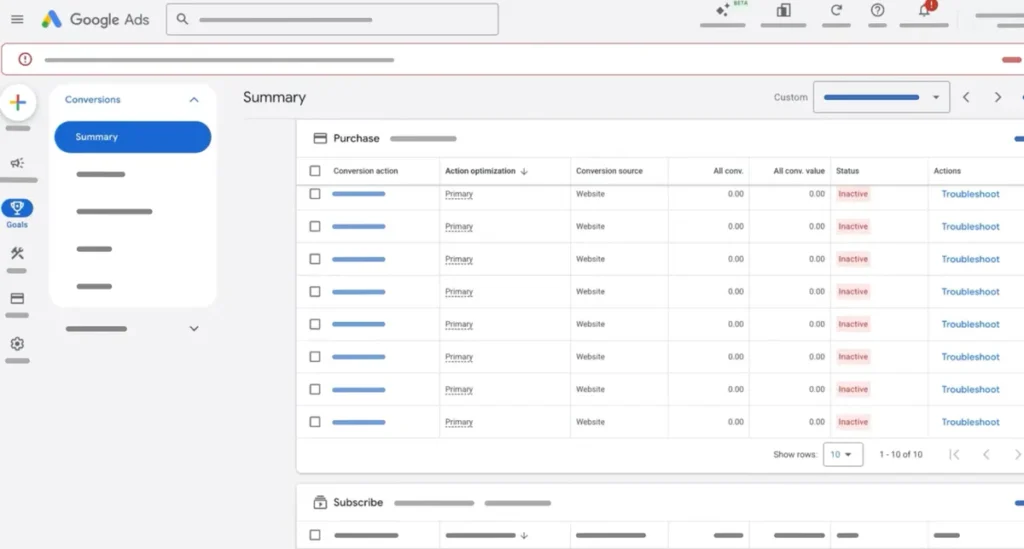The height and width of the screenshot is (549, 1024).
Task: Click the All conv. value column header
Action: tap(799, 171)
